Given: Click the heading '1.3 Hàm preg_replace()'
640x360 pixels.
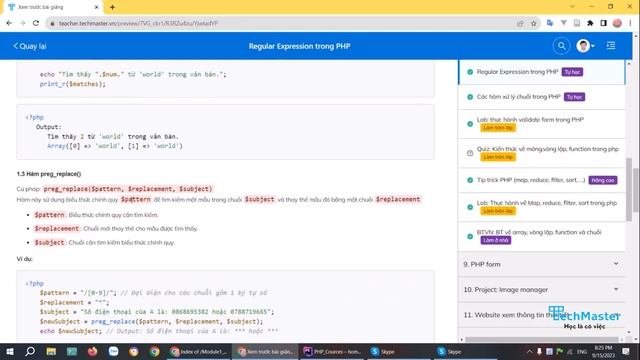Looking at the screenshot, I should pyautogui.click(x=49, y=174).
